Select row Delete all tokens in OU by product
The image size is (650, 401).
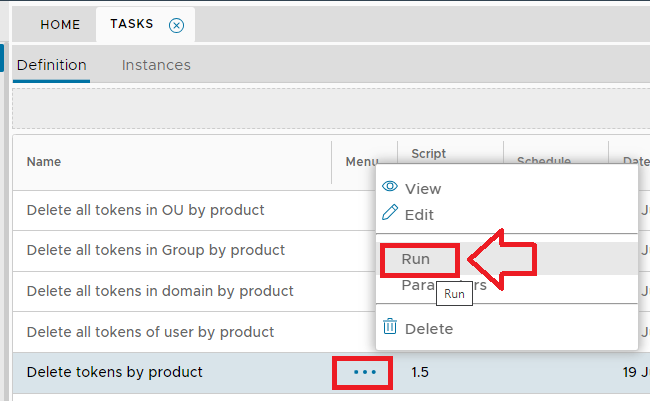point(145,210)
